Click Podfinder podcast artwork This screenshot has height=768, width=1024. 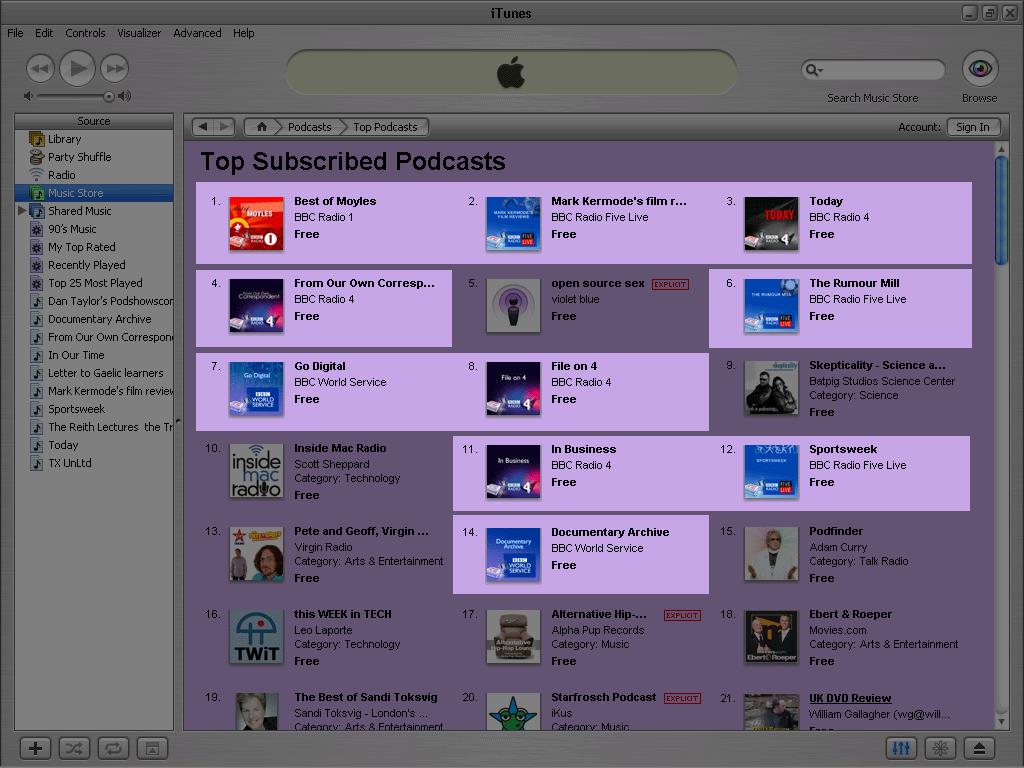(x=771, y=554)
